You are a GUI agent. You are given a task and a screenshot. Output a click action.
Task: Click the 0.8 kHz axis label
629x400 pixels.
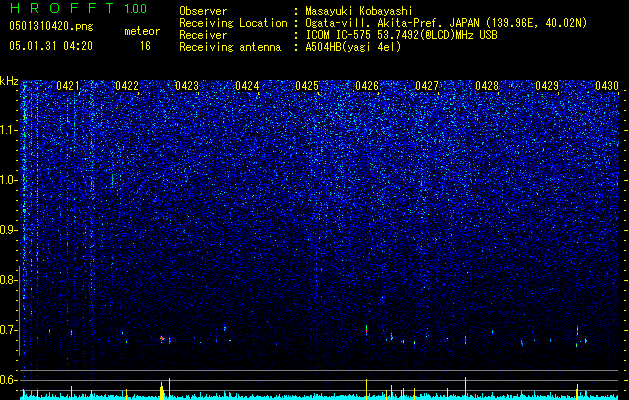(8, 280)
